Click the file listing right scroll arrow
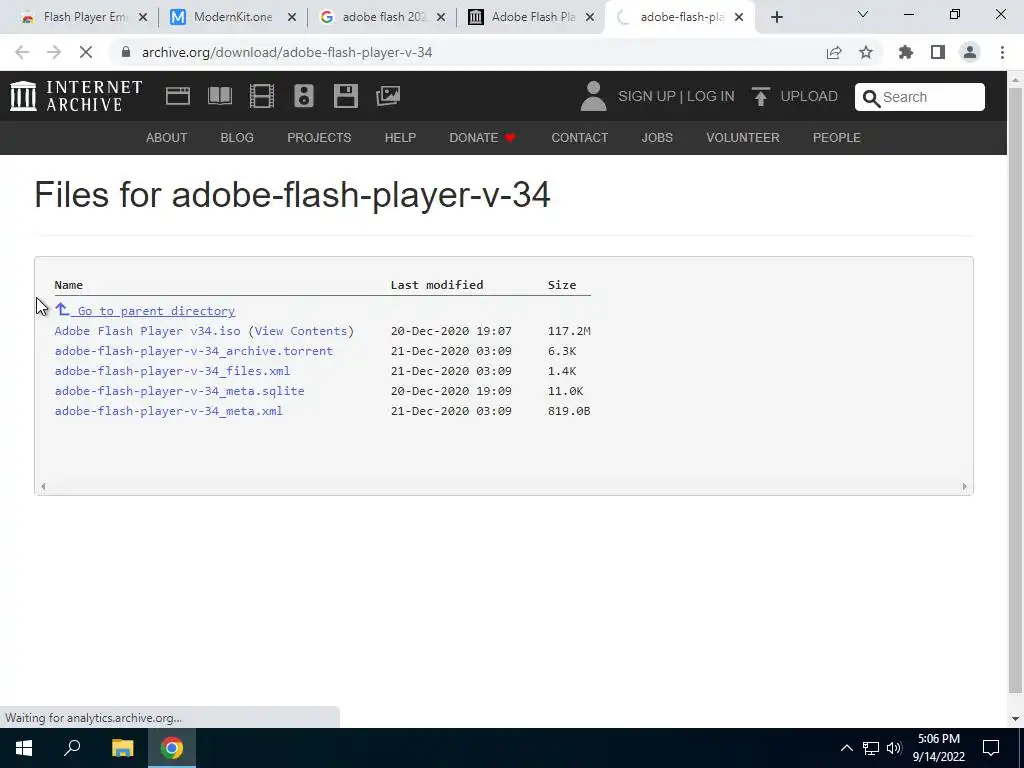 [965, 486]
